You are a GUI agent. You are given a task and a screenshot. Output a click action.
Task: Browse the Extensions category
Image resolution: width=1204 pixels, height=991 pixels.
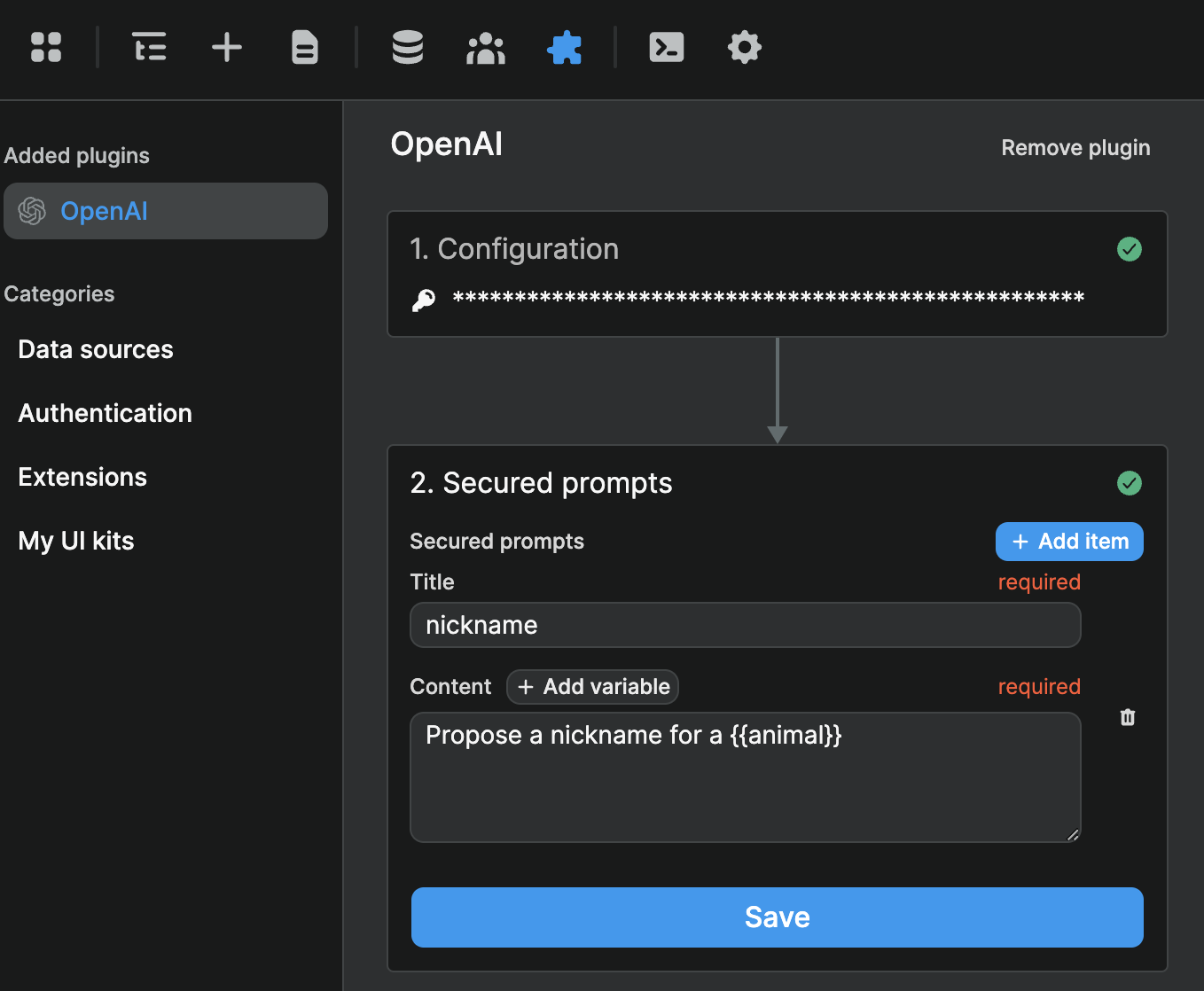(x=82, y=477)
